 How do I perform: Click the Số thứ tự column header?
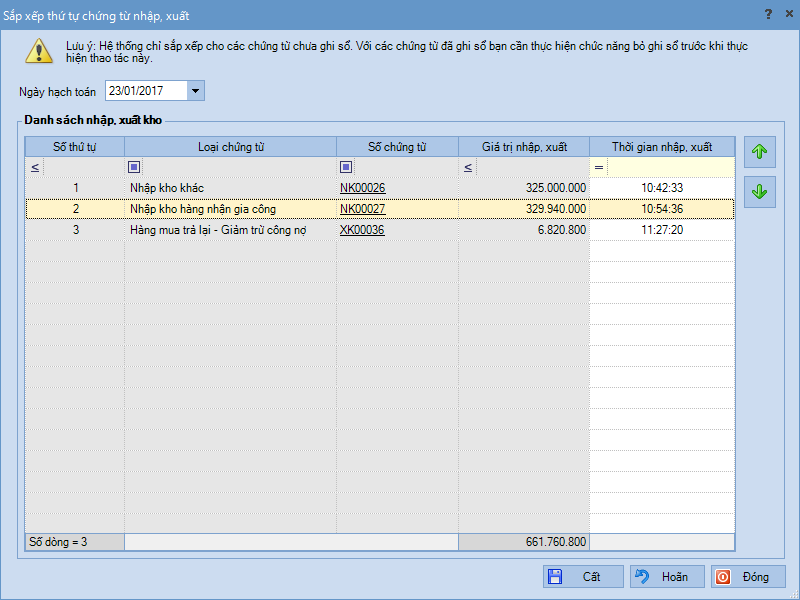click(75, 147)
